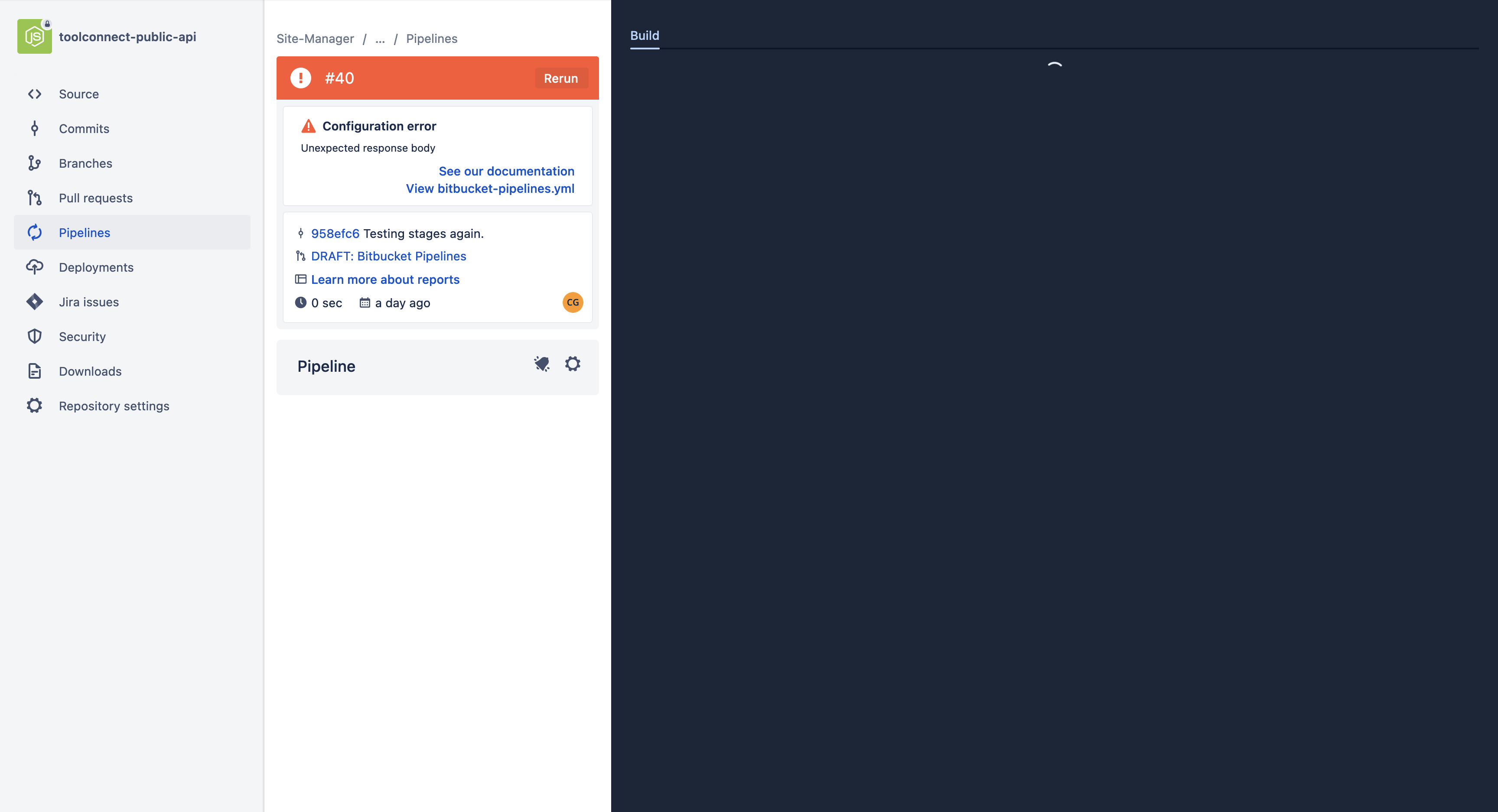Click the Branches icon

pyautogui.click(x=34, y=163)
